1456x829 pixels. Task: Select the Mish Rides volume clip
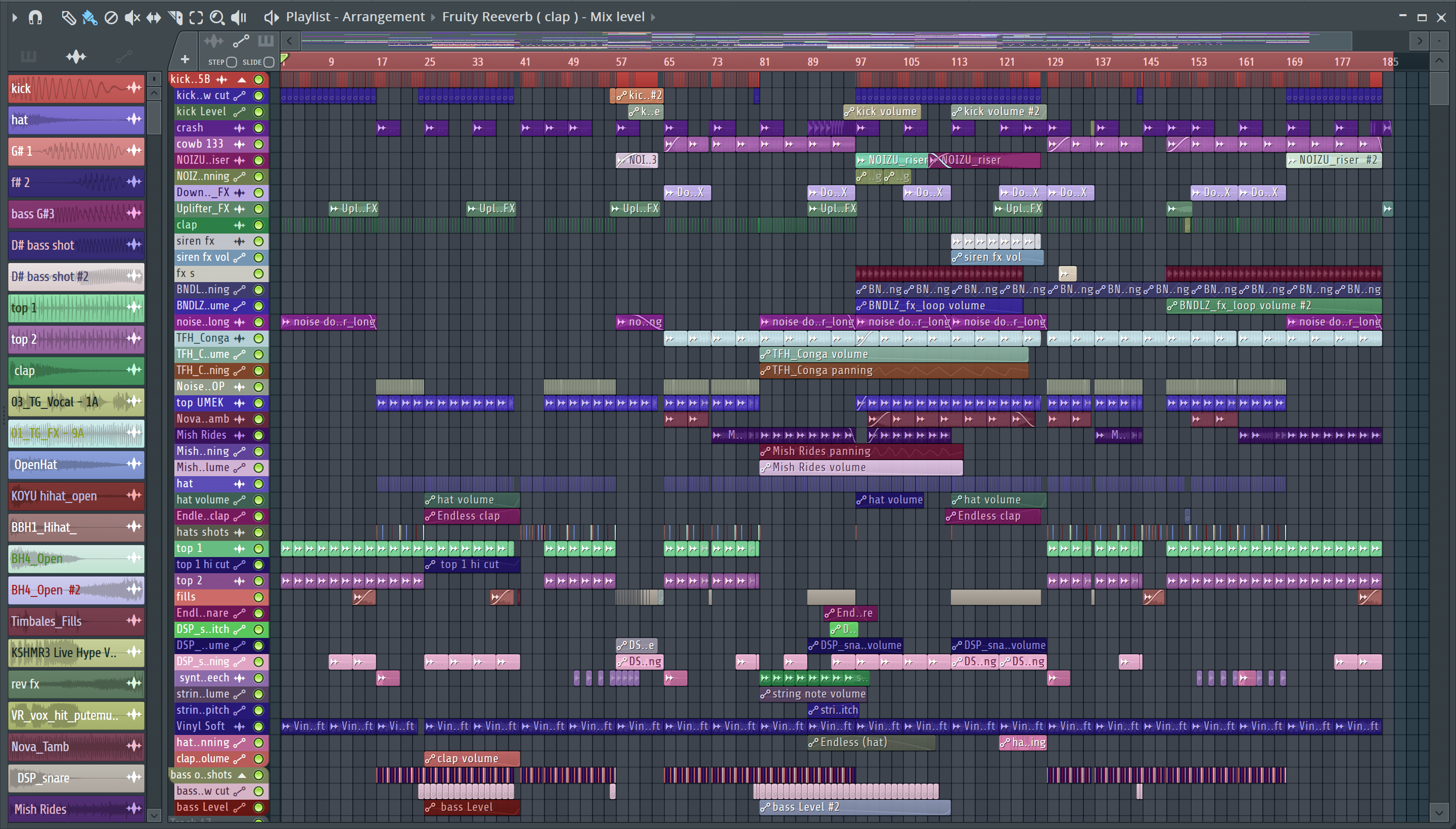click(861, 468)
